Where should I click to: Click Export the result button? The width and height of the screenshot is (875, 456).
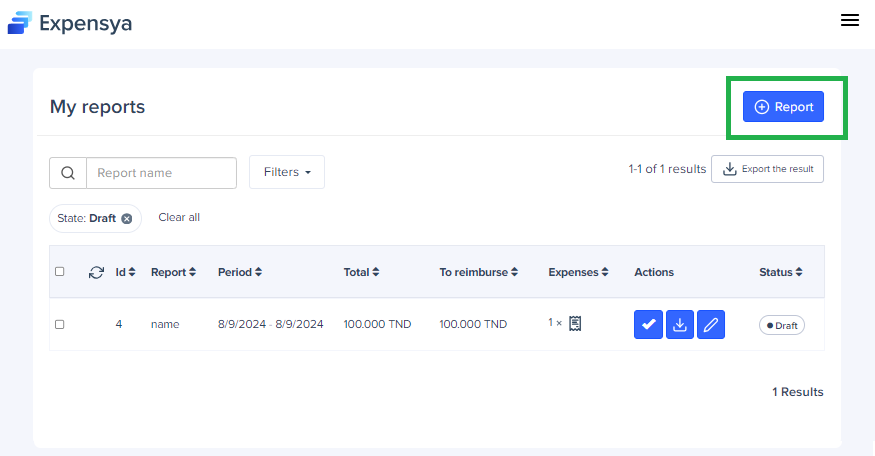pyautogui.click(x=767, y=169)
